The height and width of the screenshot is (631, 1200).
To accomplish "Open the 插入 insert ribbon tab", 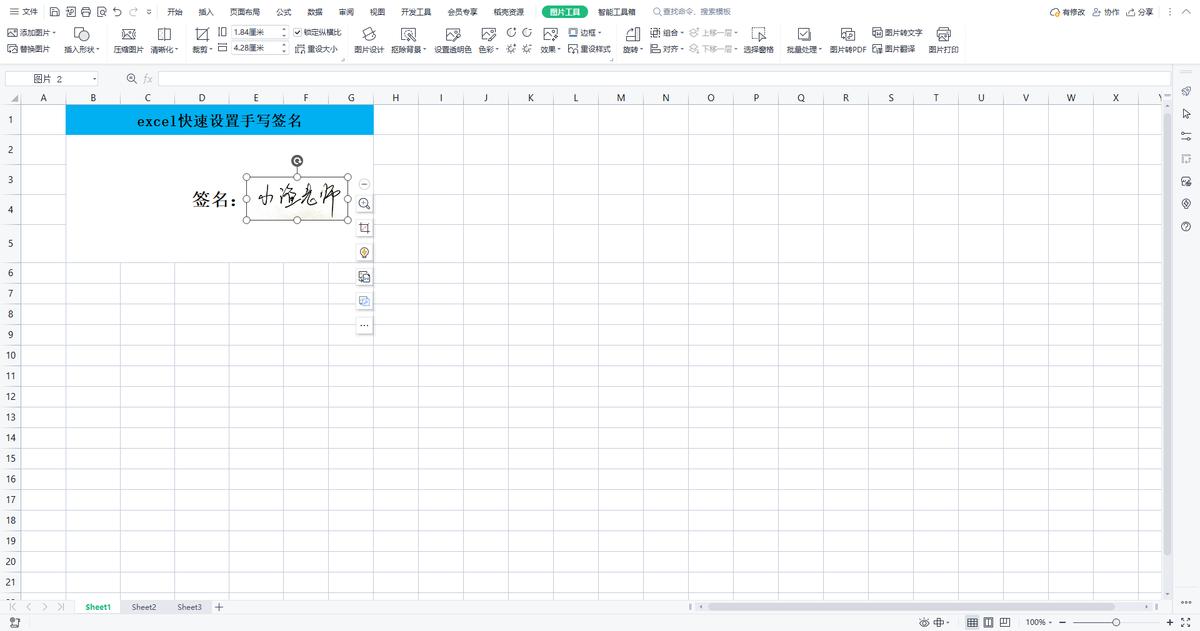I will pyautogui.click(x=206, y=12).
